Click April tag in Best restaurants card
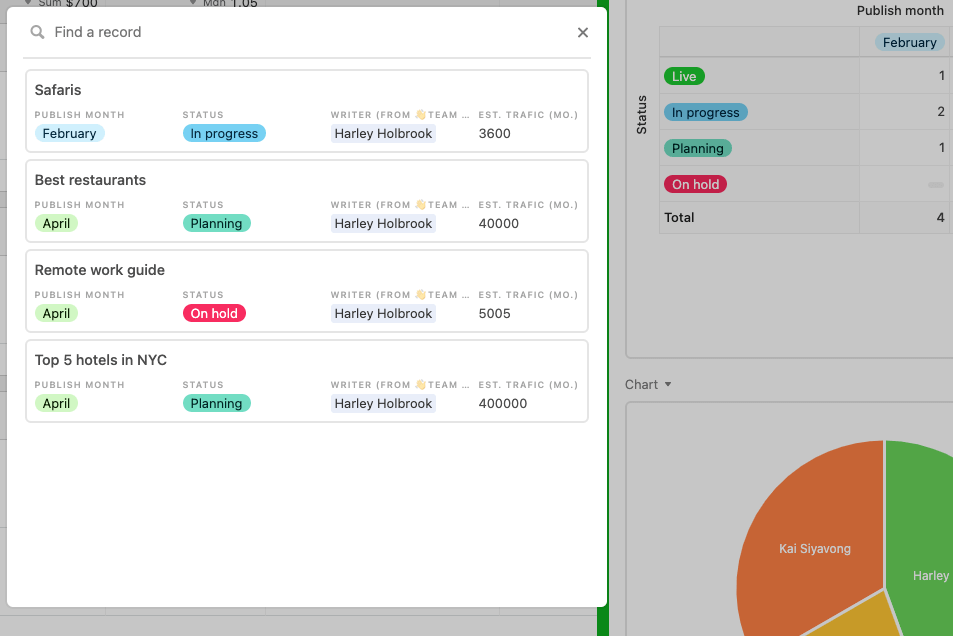This screenshot has height=636, width=953. click(57, 223)
